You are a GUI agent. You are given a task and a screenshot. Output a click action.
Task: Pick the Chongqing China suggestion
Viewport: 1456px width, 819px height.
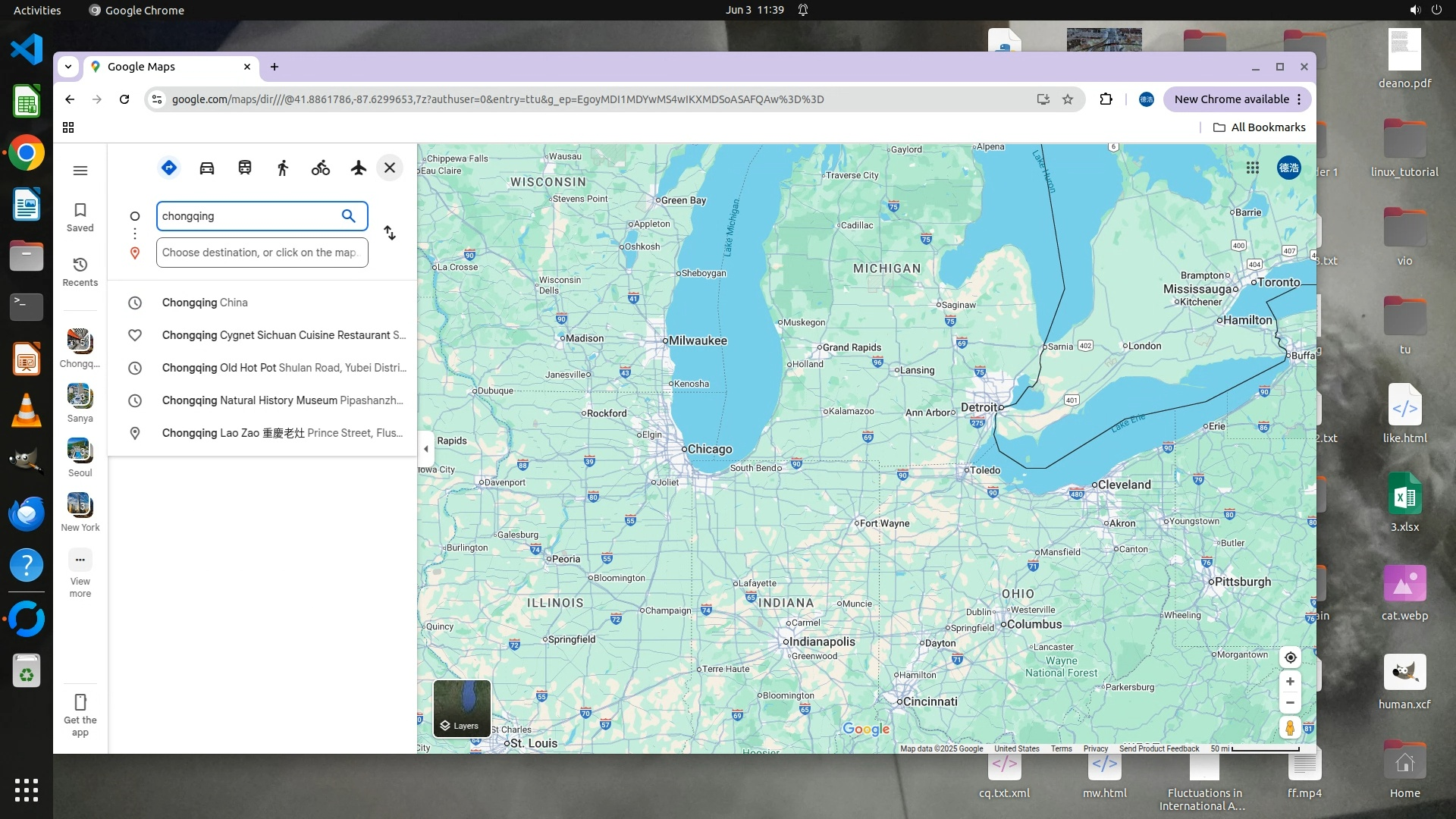tap(205, 303)
